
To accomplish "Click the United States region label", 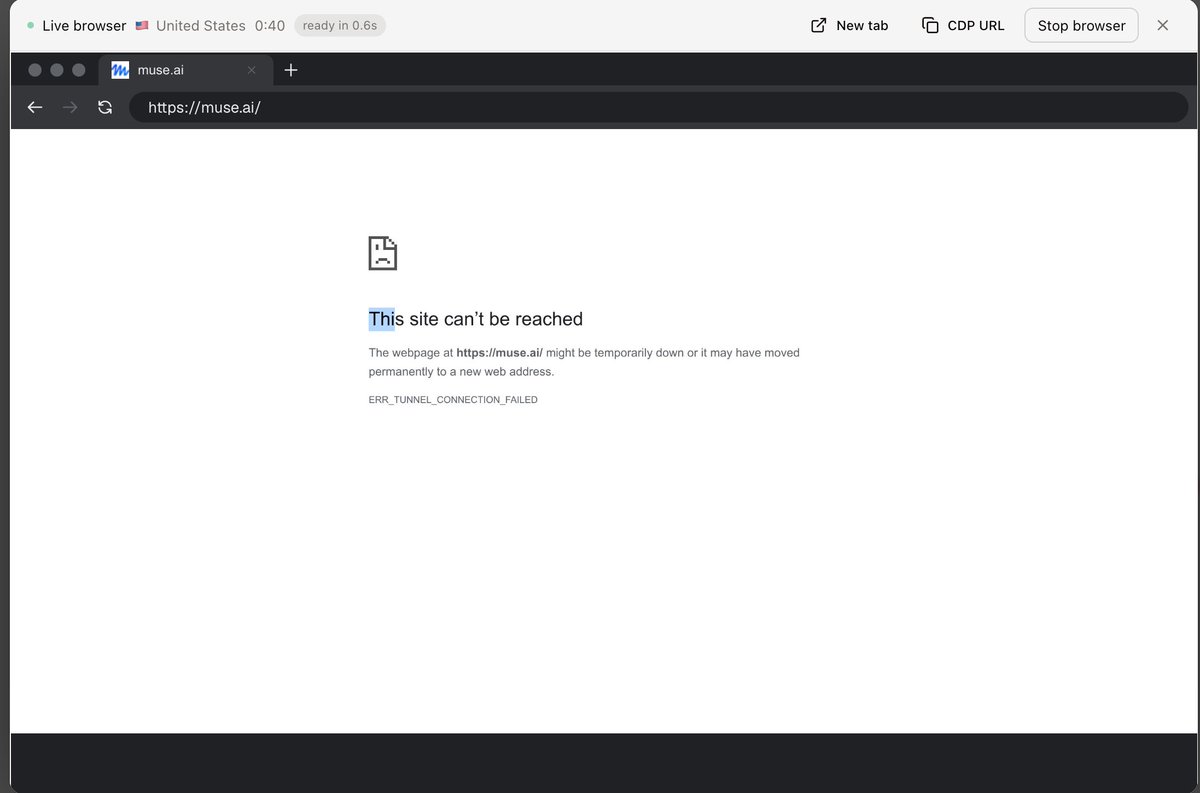I will coord(200,25).
